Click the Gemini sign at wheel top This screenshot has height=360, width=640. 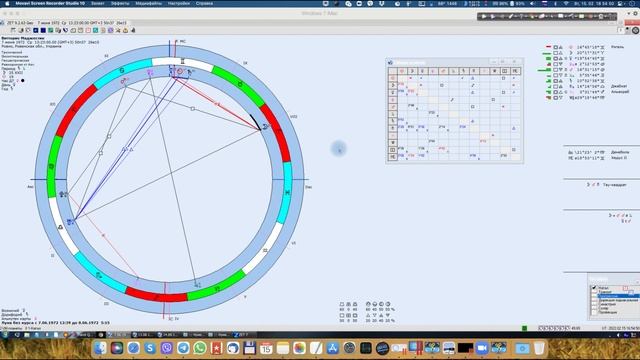click(182, 61)
